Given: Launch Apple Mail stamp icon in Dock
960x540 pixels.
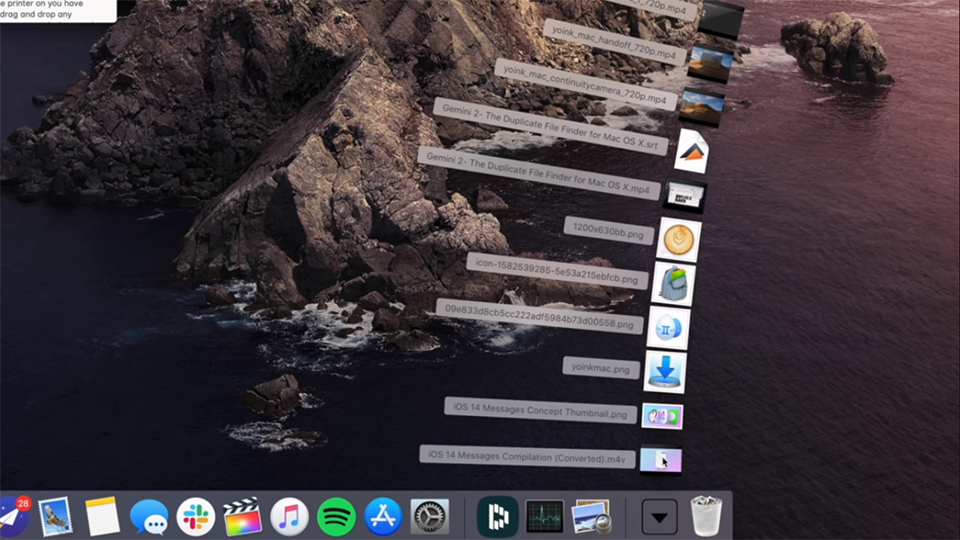Looking at the screenshot, I should (55, 517).
